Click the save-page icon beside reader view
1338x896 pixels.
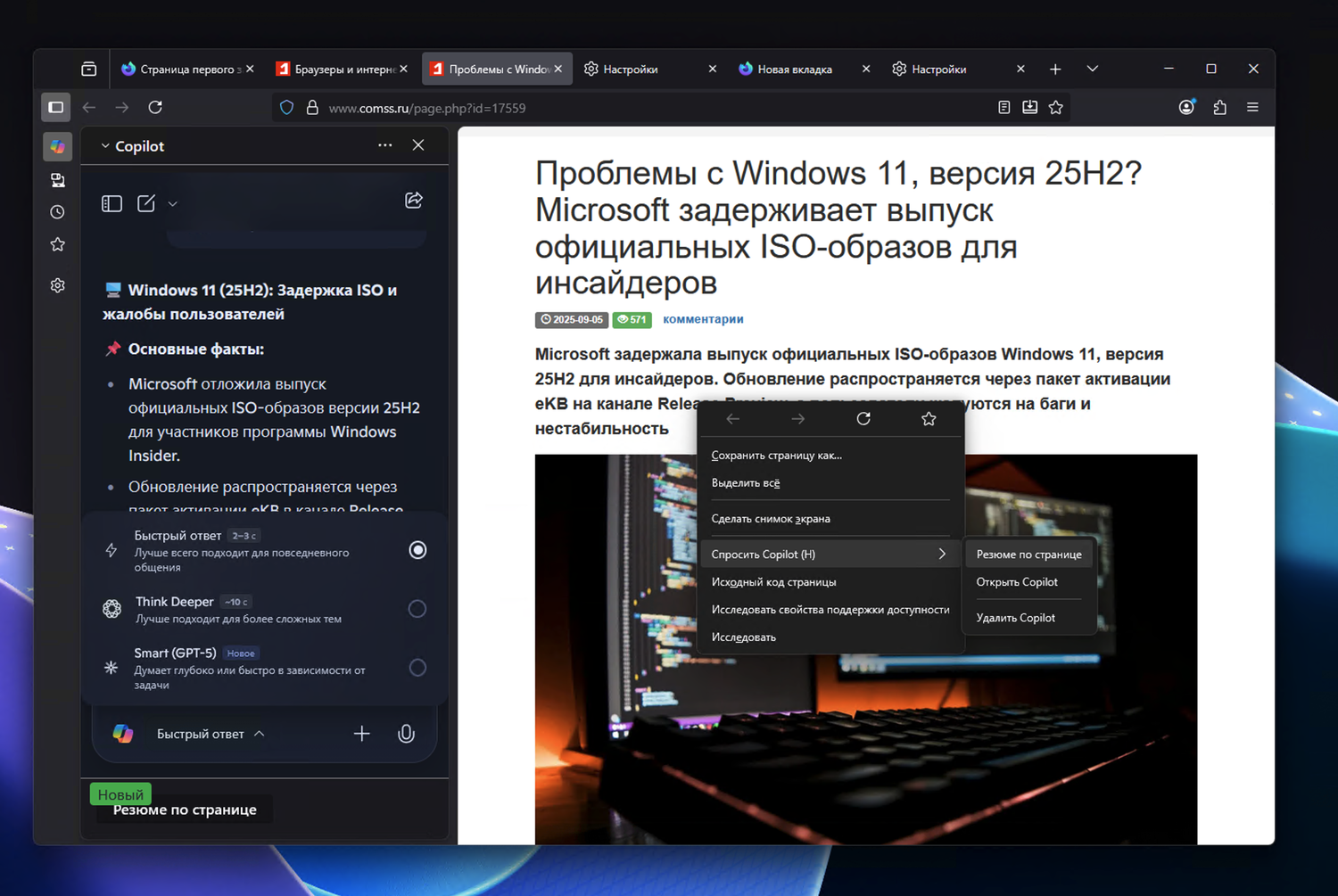[x=1030, y=108]
